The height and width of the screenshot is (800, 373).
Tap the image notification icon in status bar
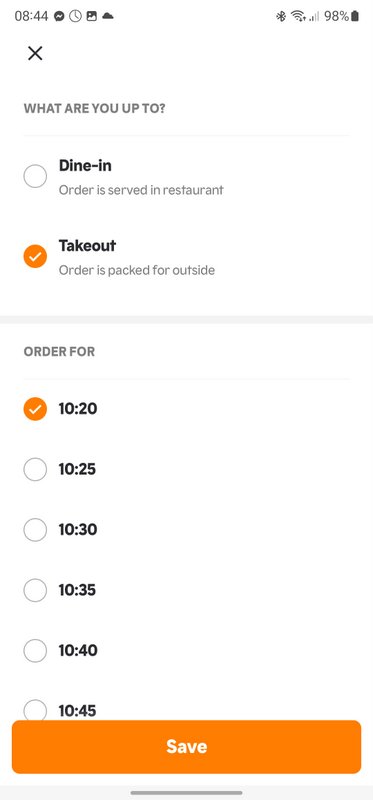coord(91,16)
